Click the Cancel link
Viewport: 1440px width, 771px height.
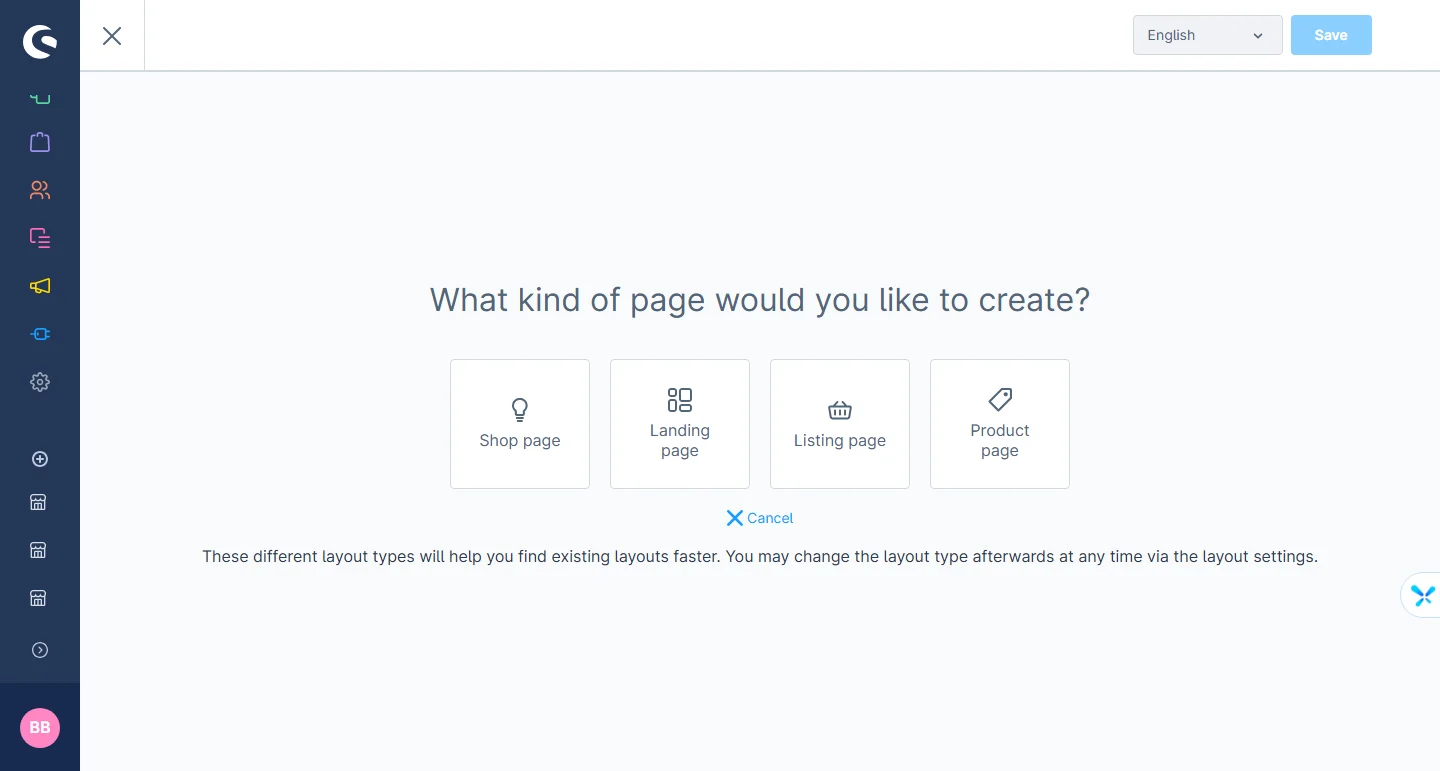pos(760,518)
